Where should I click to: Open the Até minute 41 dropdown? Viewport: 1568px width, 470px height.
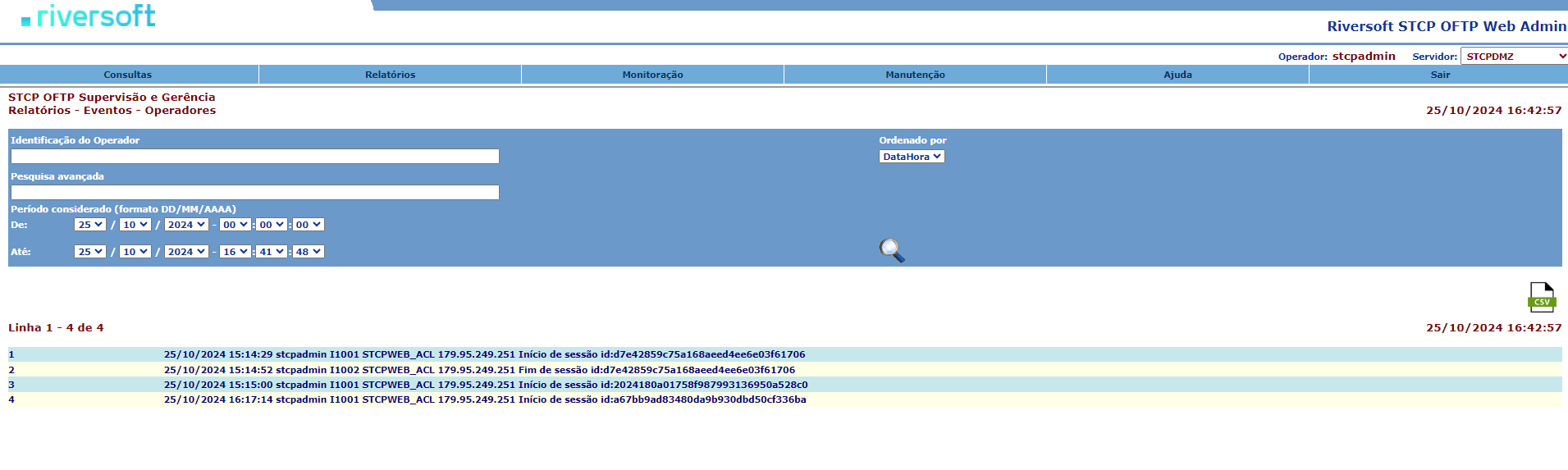pos(272,252)
